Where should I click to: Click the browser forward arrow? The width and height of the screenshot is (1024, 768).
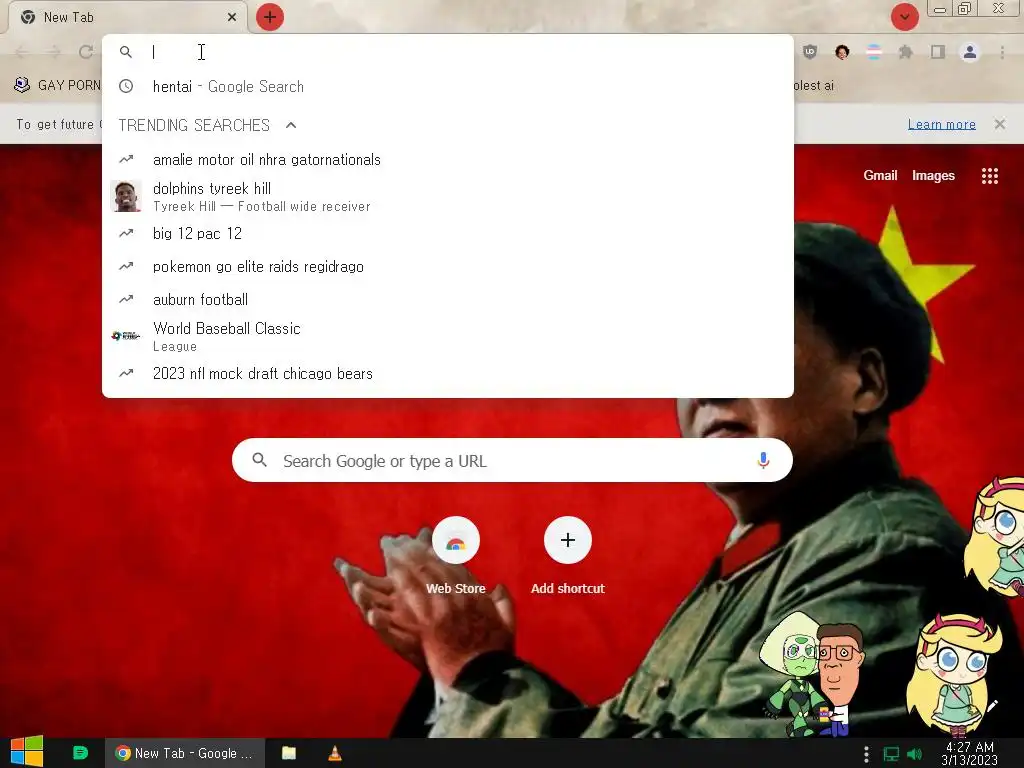pos(54,52)
